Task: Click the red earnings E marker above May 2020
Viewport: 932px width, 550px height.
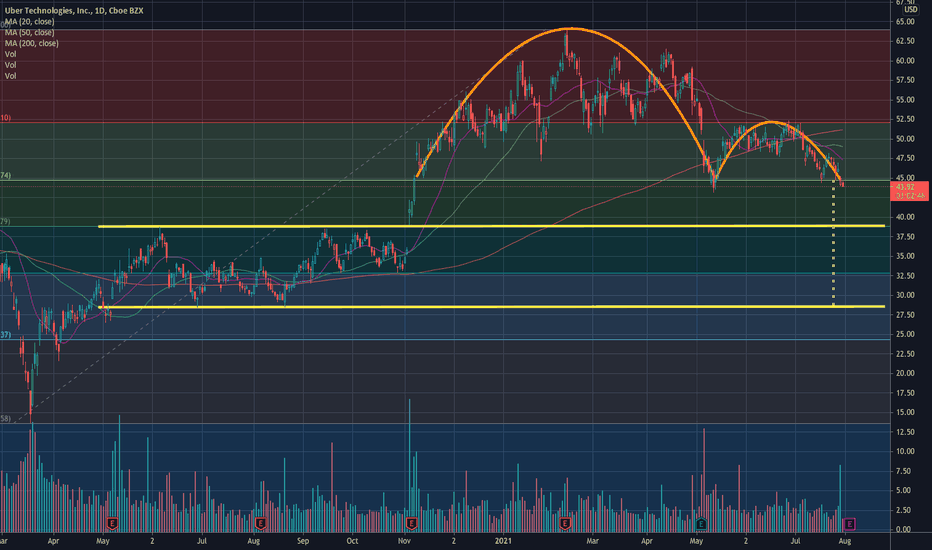Action: point(112,524)
